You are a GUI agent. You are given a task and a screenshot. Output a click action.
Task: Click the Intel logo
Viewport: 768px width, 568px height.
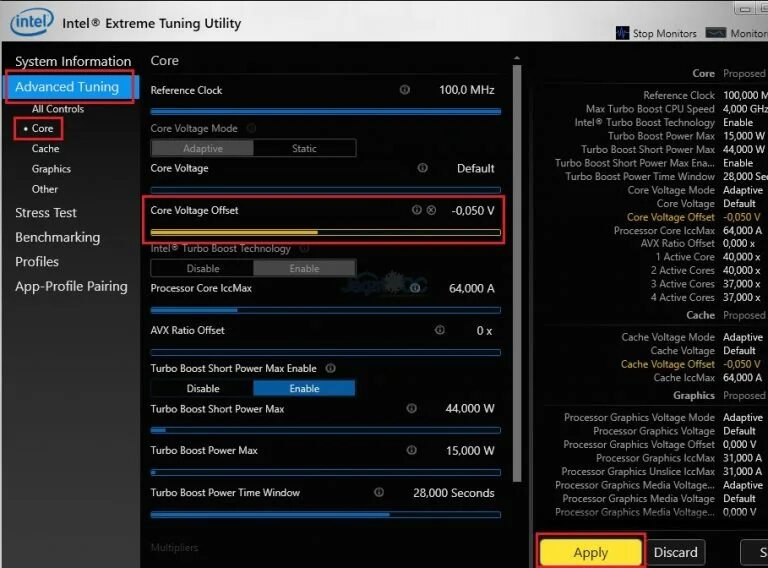pos(32,22)
